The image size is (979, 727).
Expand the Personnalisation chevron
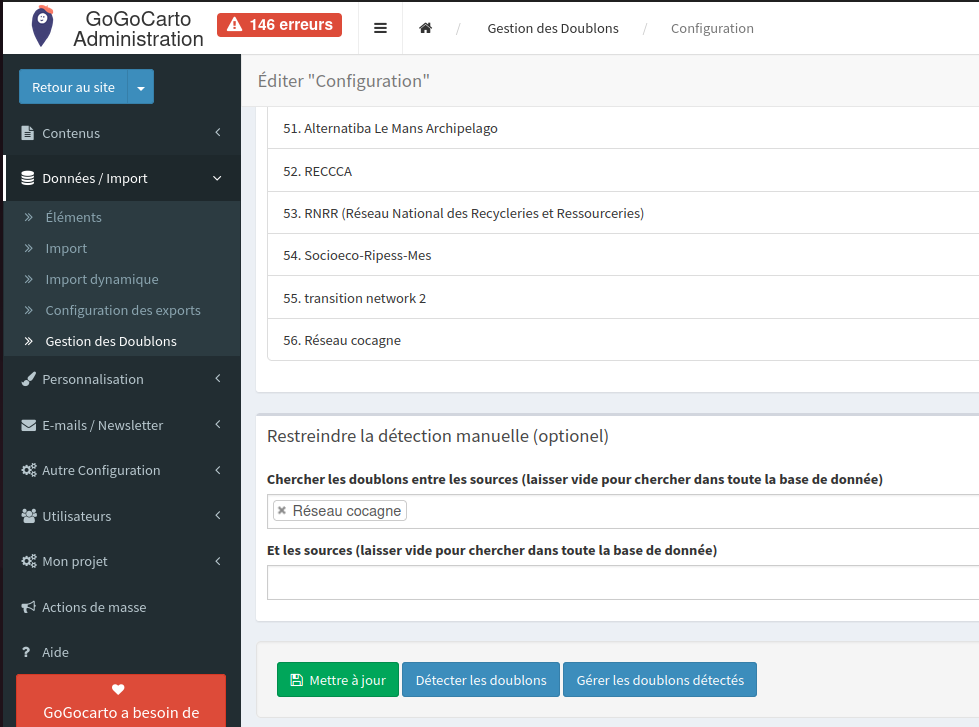pyautogui.click(x=218, y=378)
